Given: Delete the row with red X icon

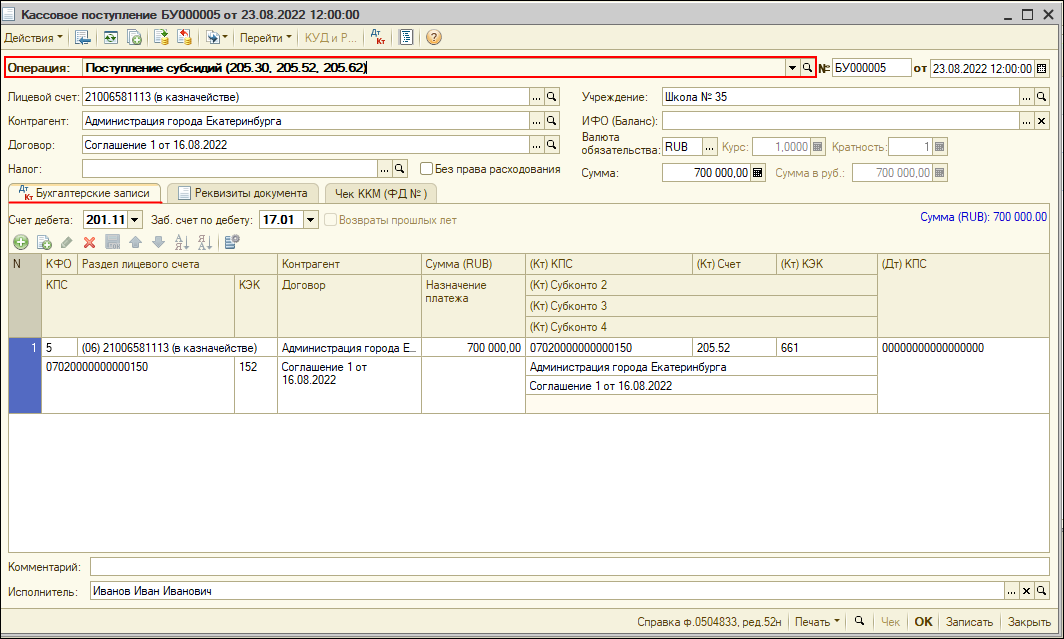Looking at the screenshot, I should click(x=89, y=242).
